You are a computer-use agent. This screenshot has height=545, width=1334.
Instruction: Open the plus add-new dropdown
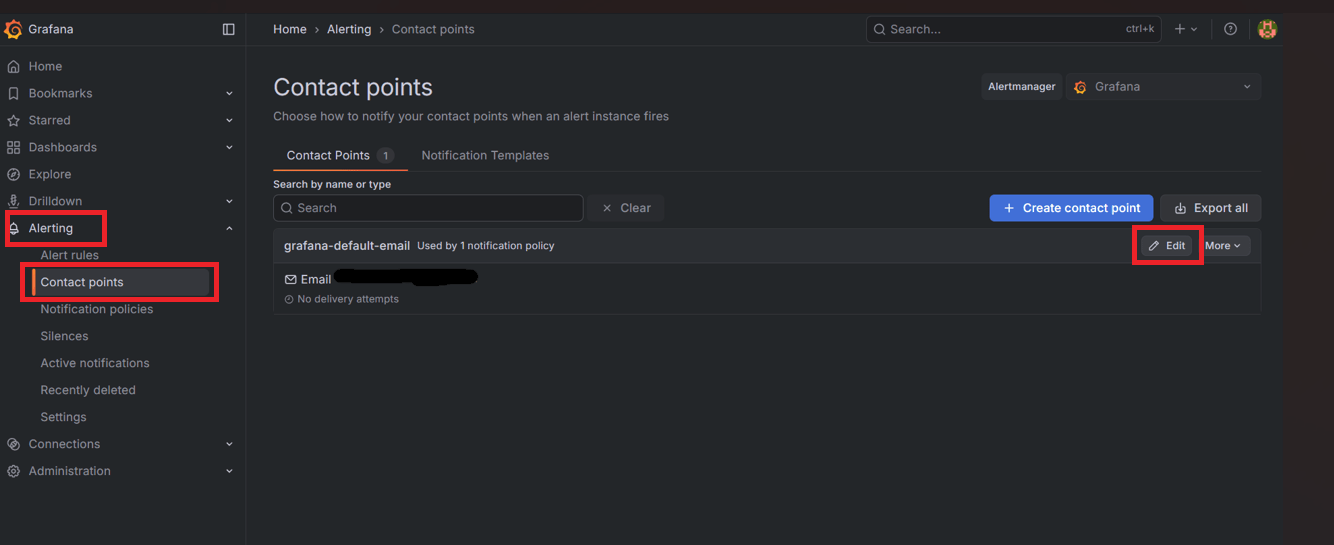tap(1186, 30)
